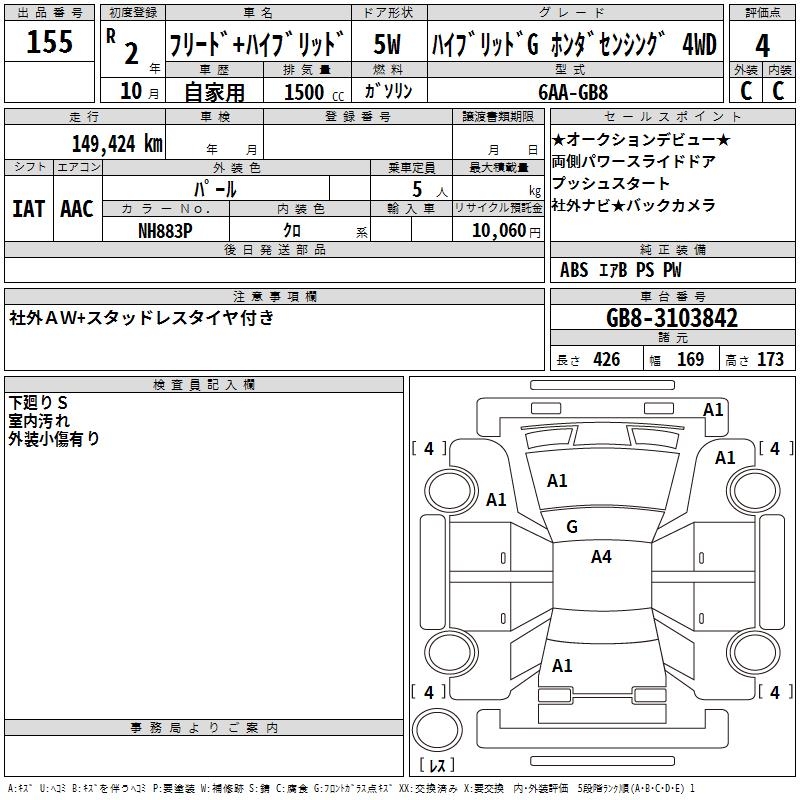The image size is (800, 800).
Task: Click the A1 mark on rear hatch
Action: click(x=562, y=666)
